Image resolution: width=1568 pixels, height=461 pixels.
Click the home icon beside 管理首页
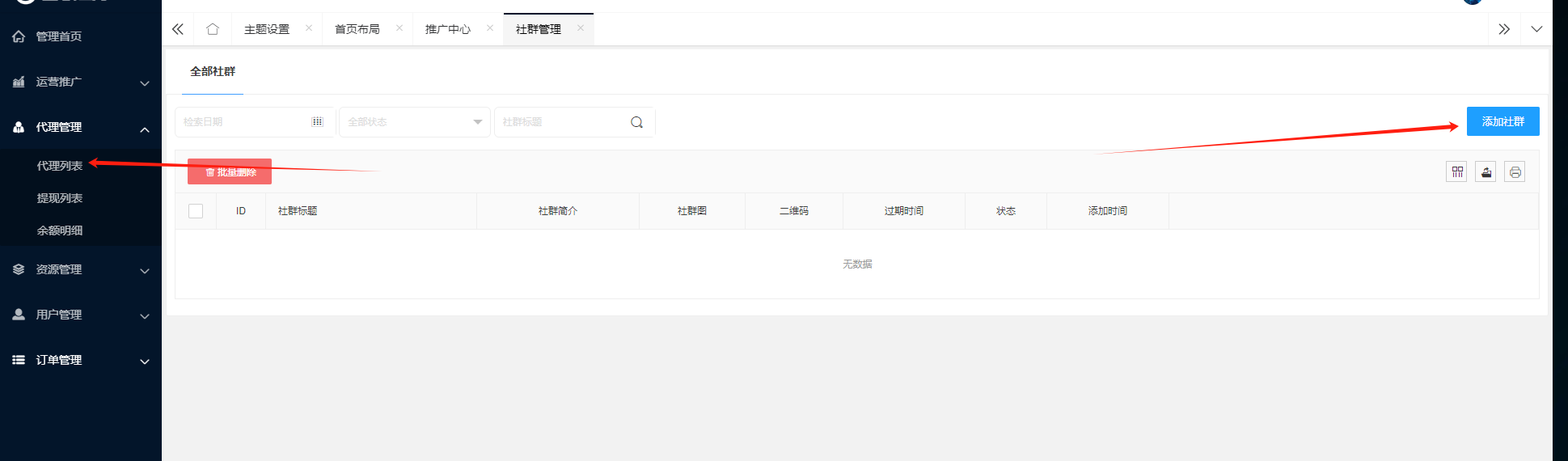tap(19, 36)
